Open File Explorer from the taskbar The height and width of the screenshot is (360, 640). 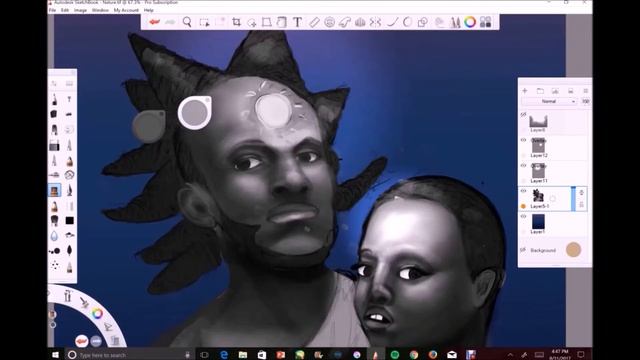(x=243, y=355)
